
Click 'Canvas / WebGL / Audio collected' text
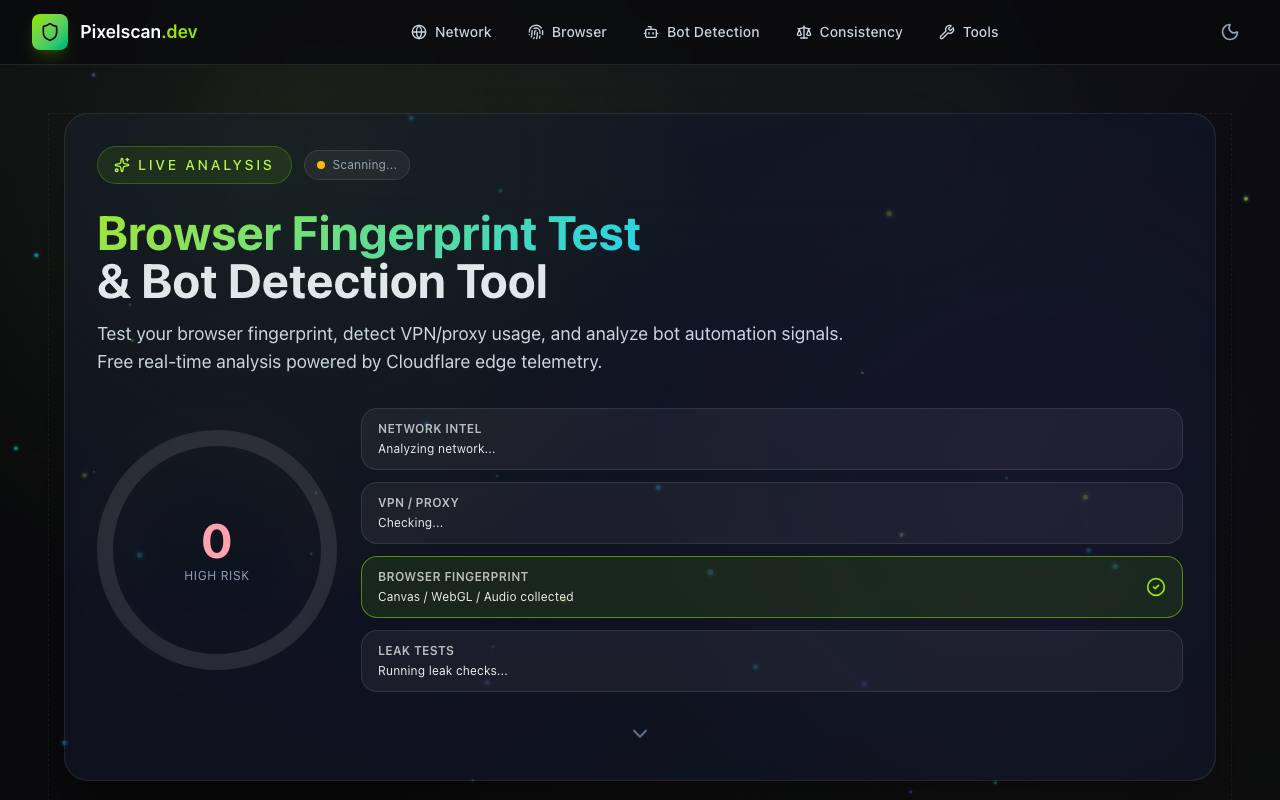coord(476,597)
